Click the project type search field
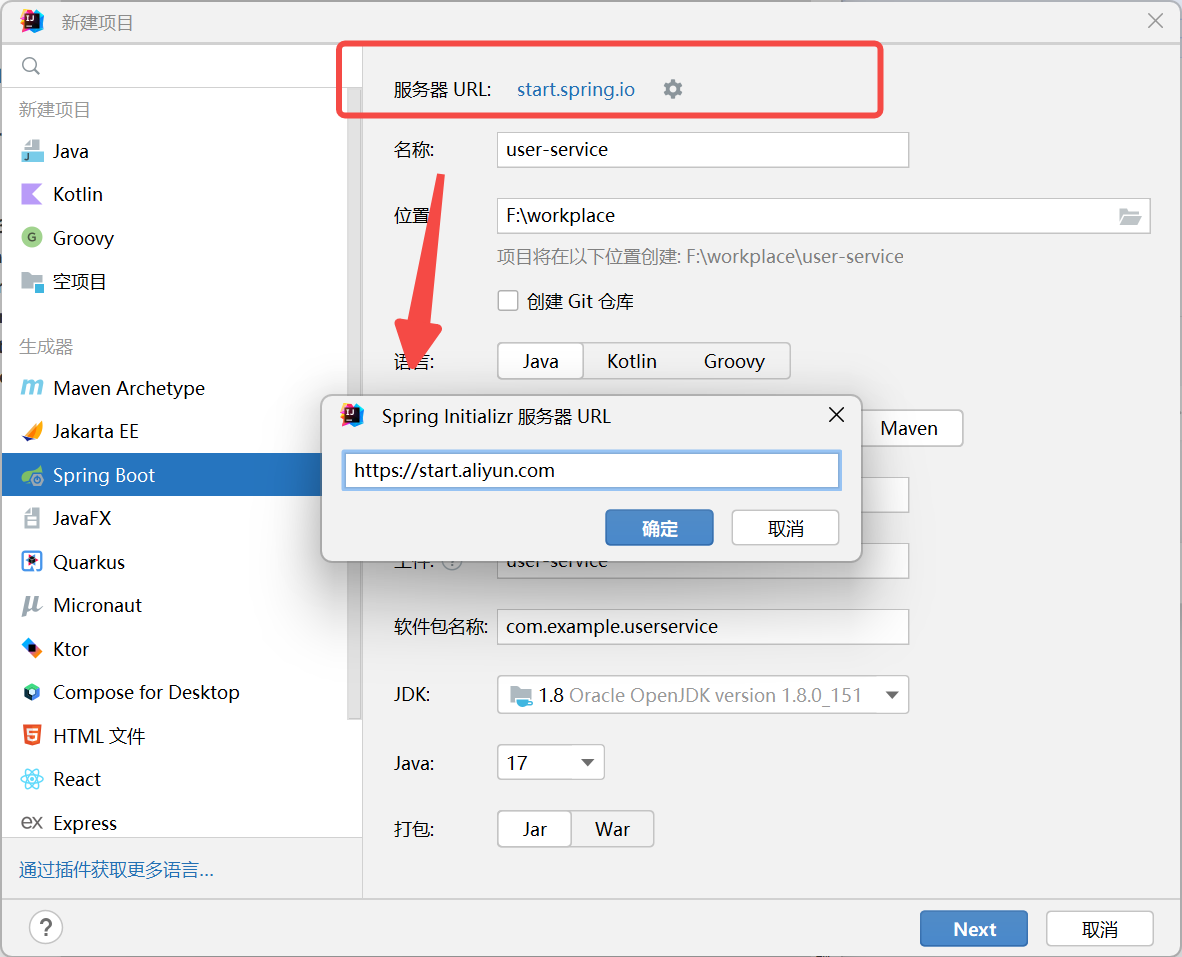The width and height of the screenshot is (1182, 957). pyautogui.click(x=181, y=66)
